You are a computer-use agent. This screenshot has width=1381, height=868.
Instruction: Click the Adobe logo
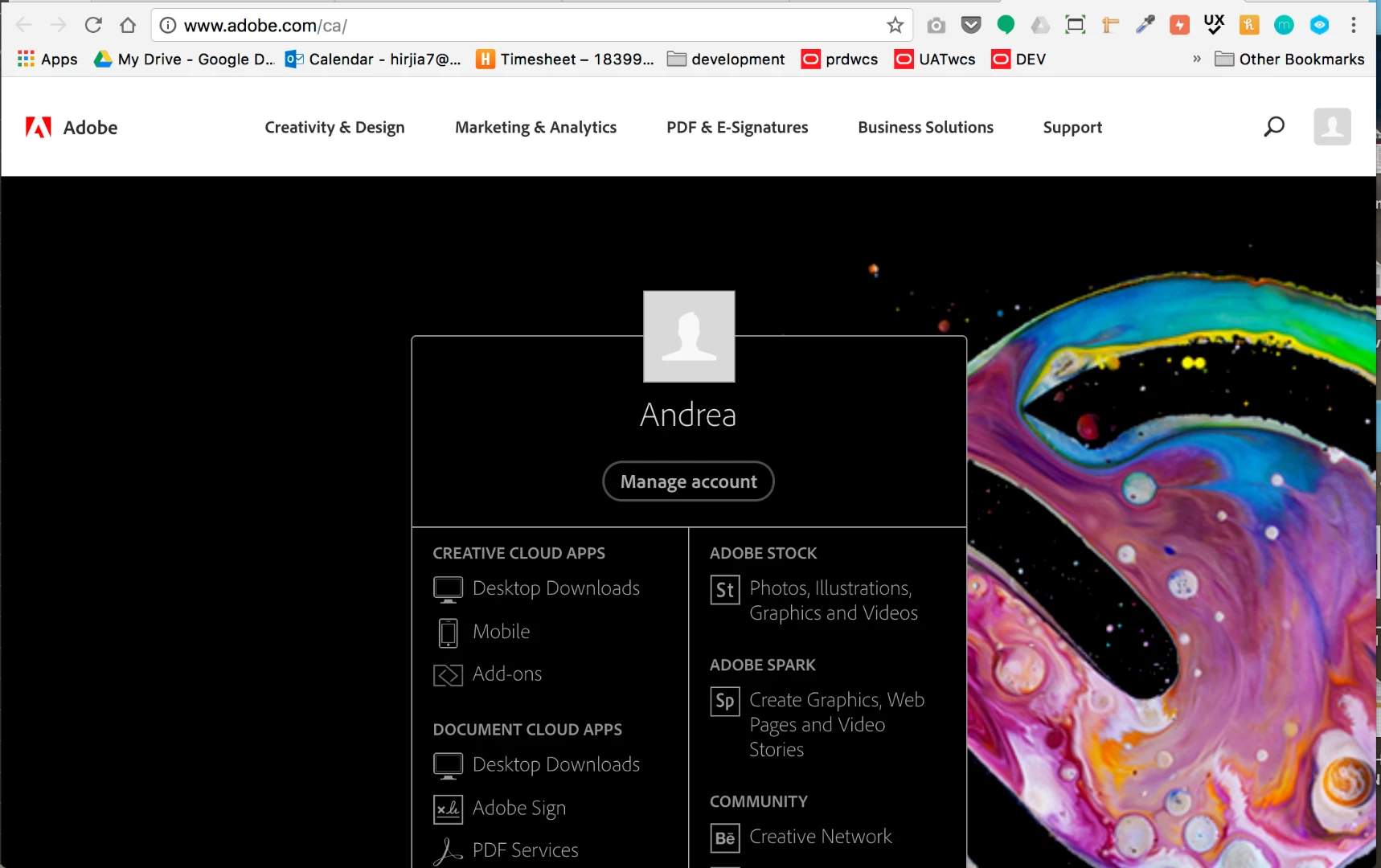pos(71,127)
